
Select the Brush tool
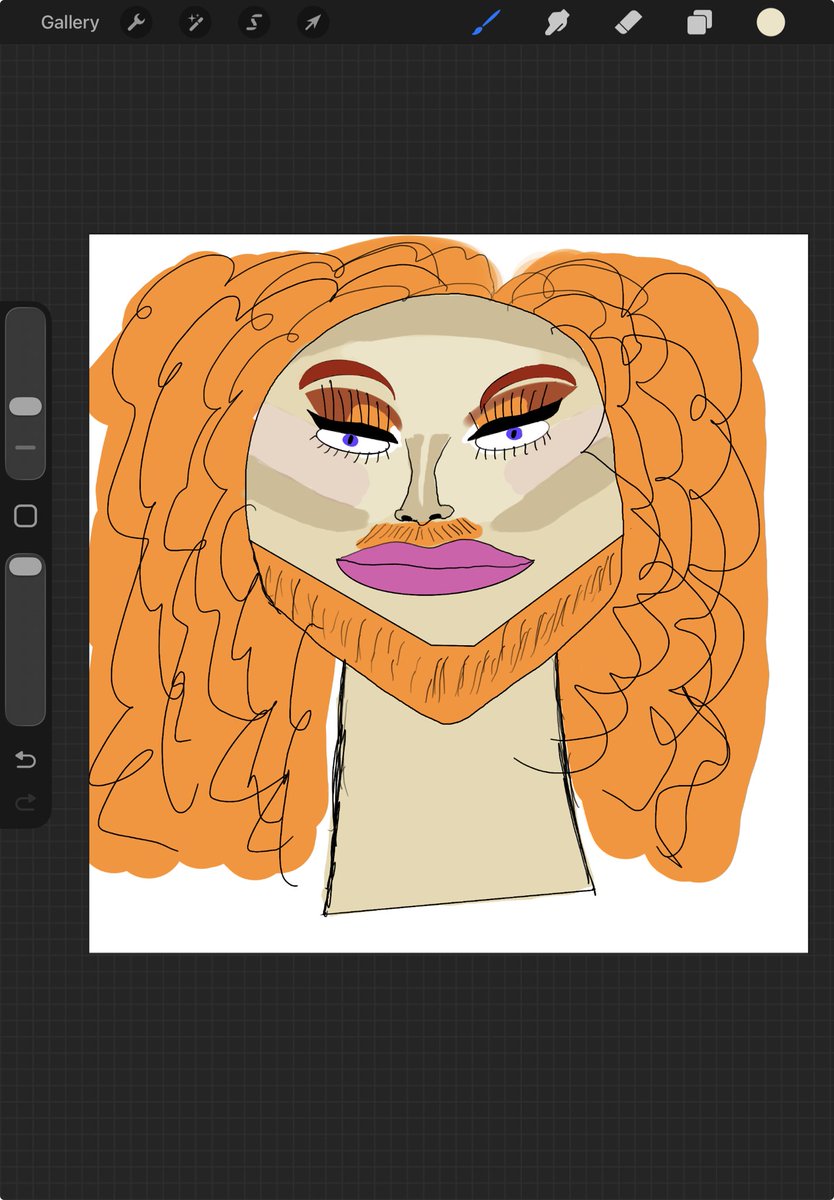pyautogui.click(x=485, y=22)
